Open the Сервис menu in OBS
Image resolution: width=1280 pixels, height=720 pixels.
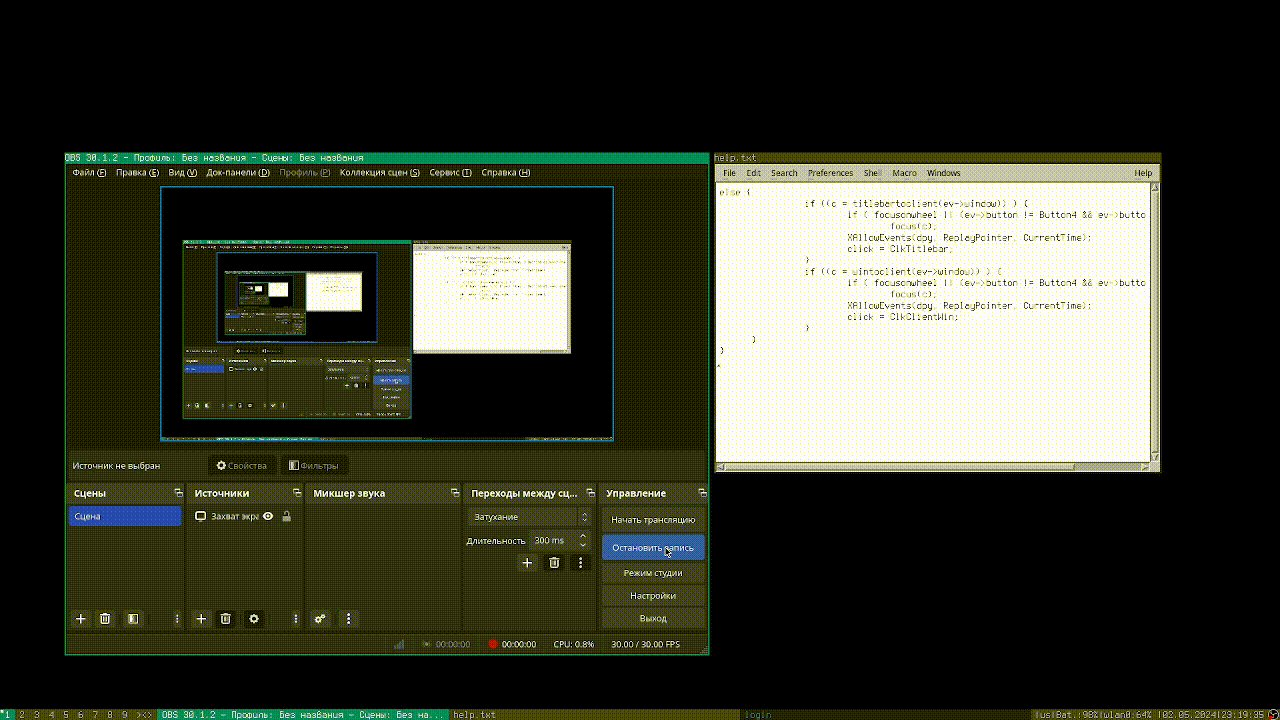(450, 173)
